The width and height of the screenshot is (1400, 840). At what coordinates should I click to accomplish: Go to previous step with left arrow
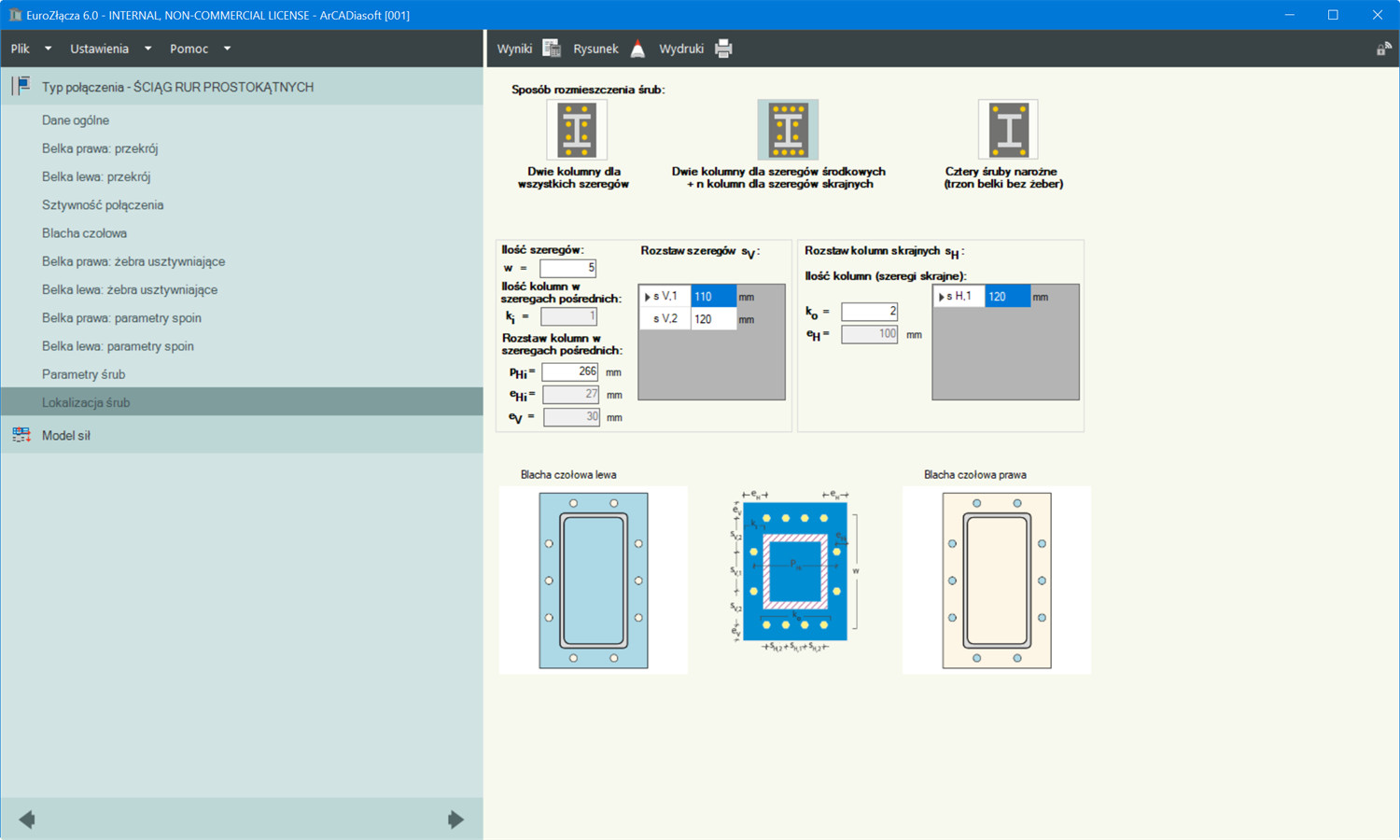(27, 819)
